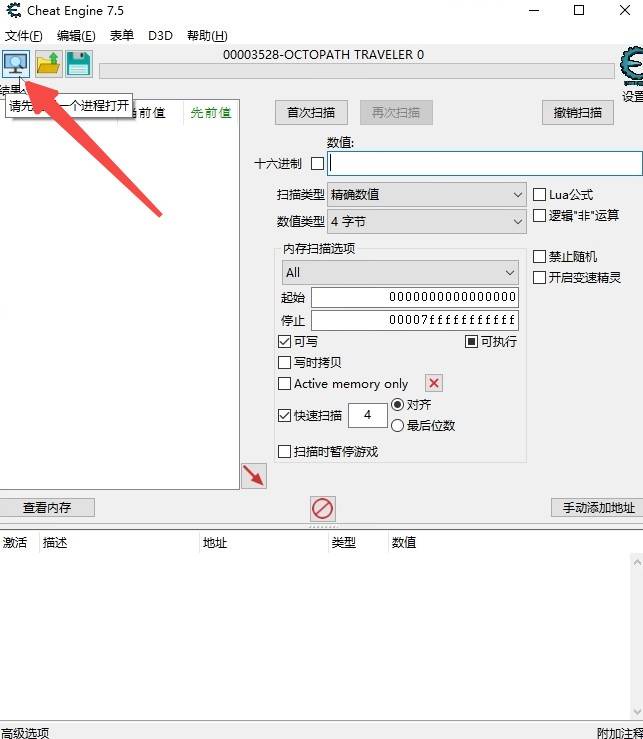643x739 pixels.
Task: Clear address list with red circle icon
Action: click(x=323, y=509)
